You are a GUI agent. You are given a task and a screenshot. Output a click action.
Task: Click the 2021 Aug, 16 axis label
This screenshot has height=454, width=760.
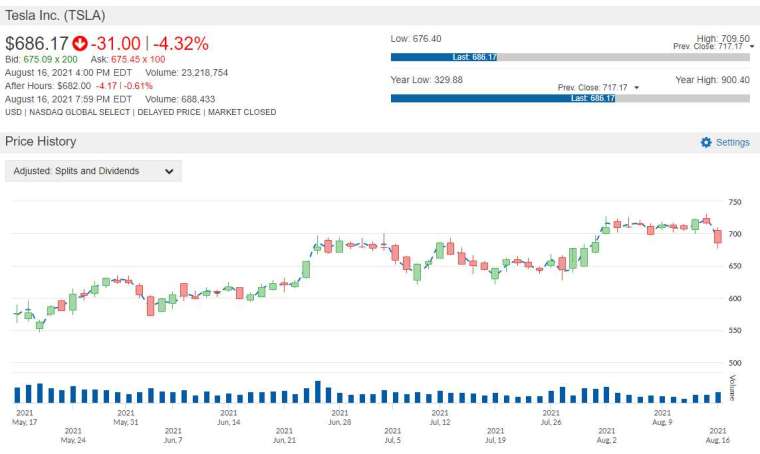click(718, 436)
